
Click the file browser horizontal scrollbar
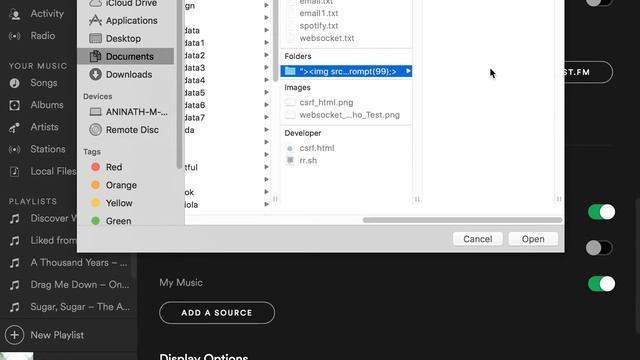[462, 220]
